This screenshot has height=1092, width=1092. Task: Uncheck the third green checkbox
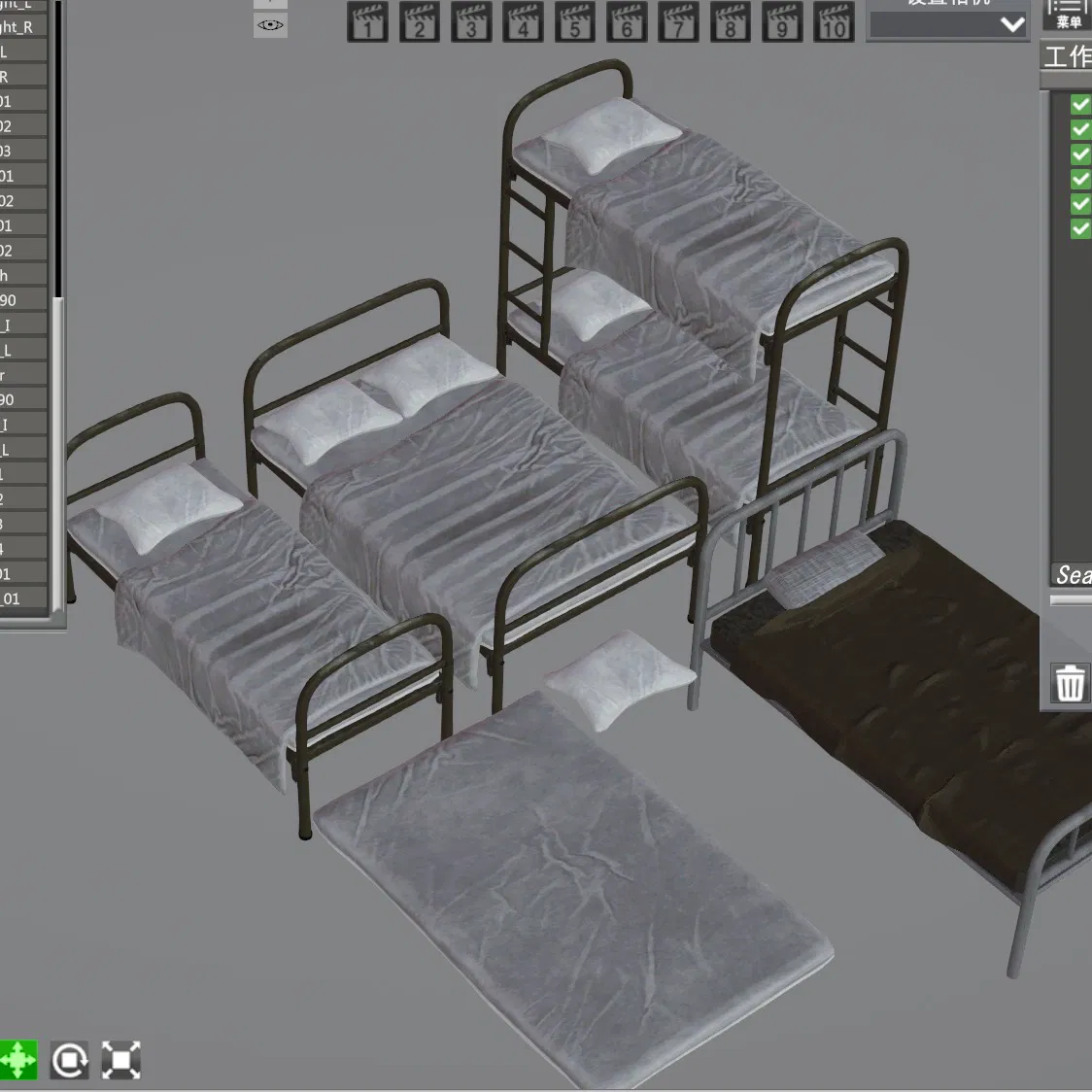(1080, 154)
